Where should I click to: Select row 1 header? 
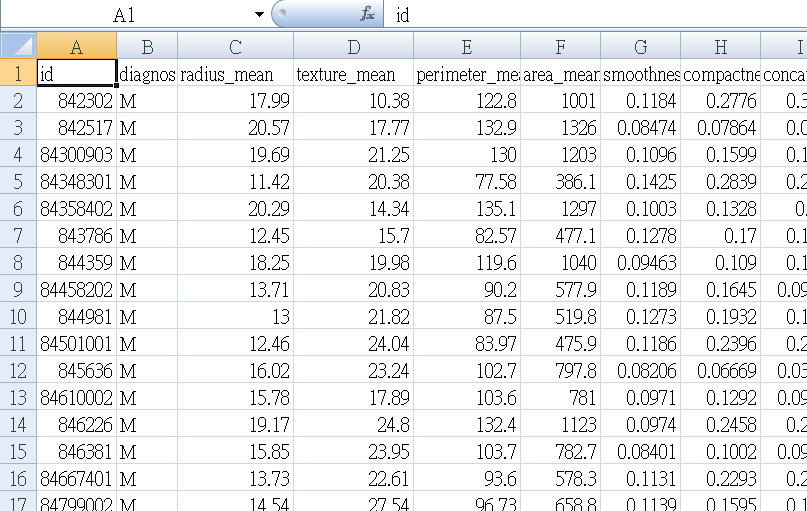point(19,74)
